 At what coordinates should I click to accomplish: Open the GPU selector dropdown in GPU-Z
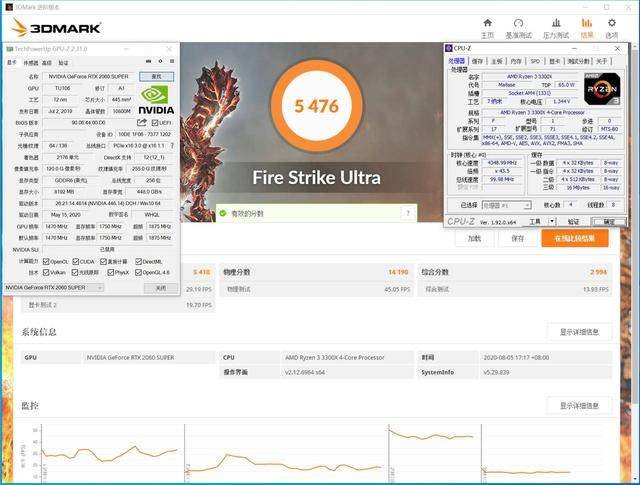click(x=54, y=287)
